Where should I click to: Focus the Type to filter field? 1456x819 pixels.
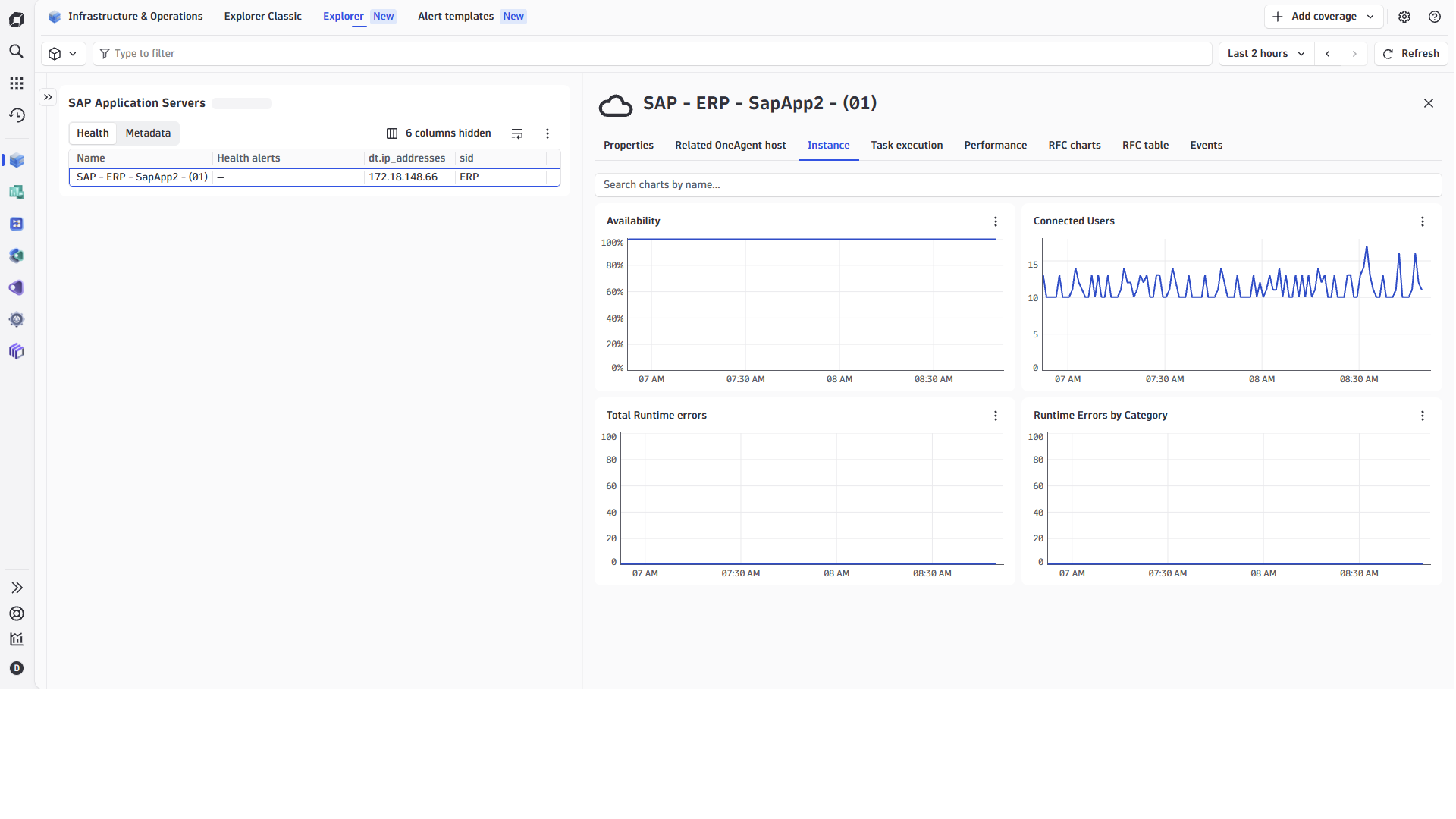[x=652, y=54]
